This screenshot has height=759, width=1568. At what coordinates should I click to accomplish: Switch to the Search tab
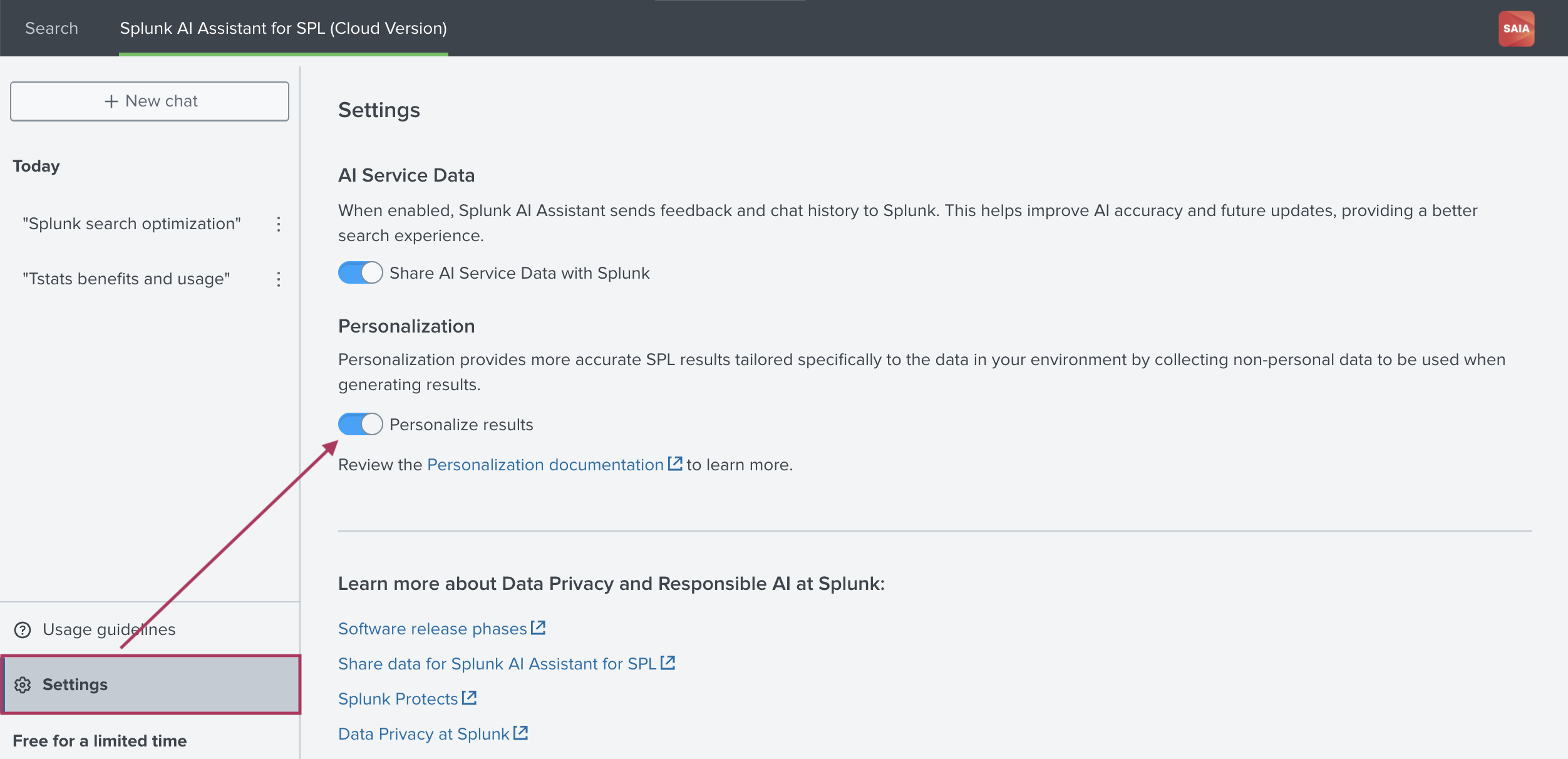[x=51, y=29]
